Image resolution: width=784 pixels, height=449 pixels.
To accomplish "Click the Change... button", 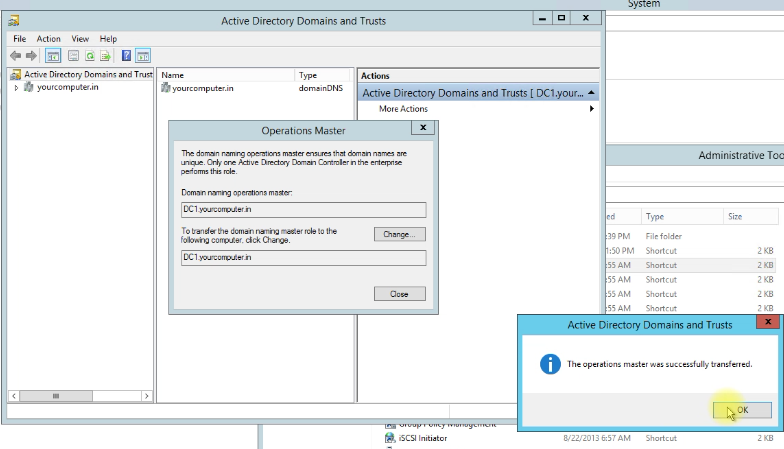I will 400,234.
